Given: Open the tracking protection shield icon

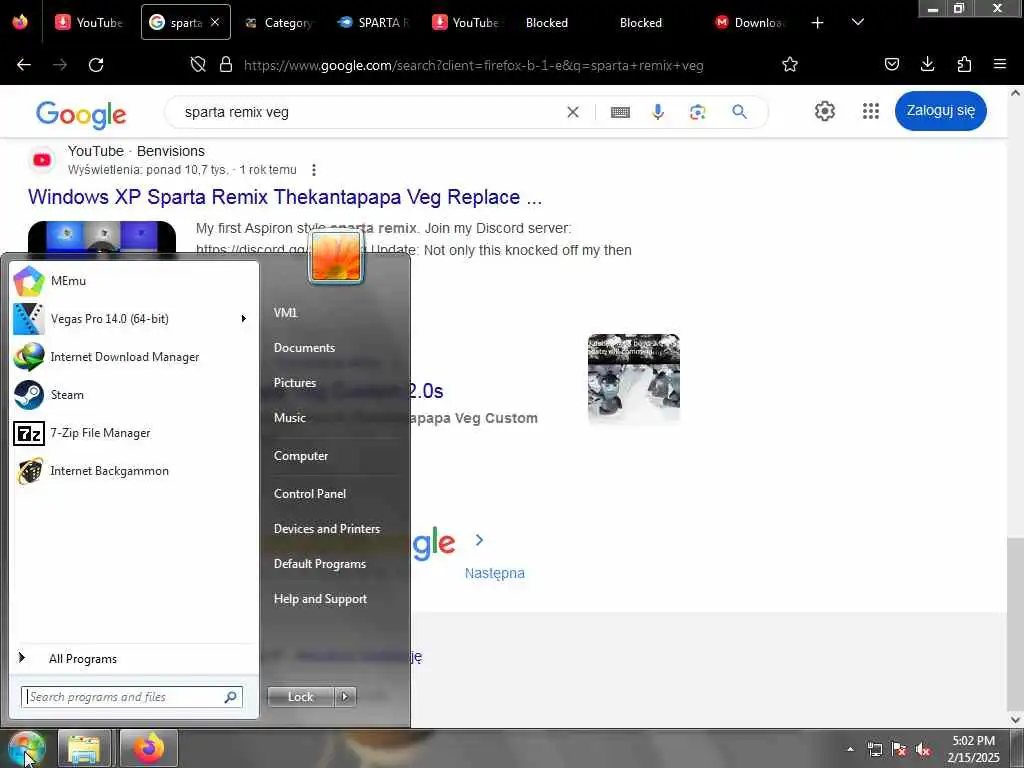Looking at the screenshot, I should 198,65.
